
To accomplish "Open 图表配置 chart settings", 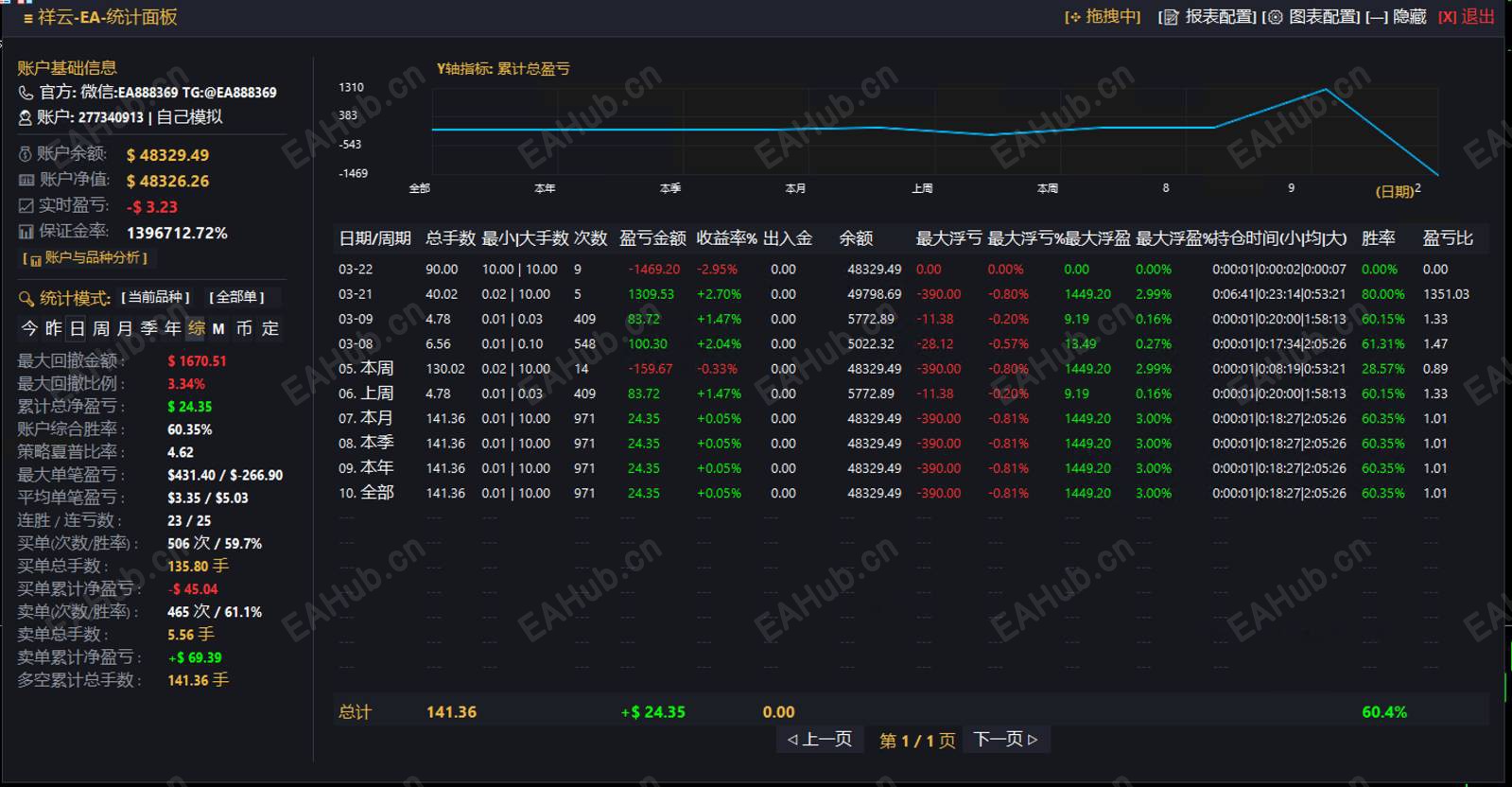I will coord(1312,17).
